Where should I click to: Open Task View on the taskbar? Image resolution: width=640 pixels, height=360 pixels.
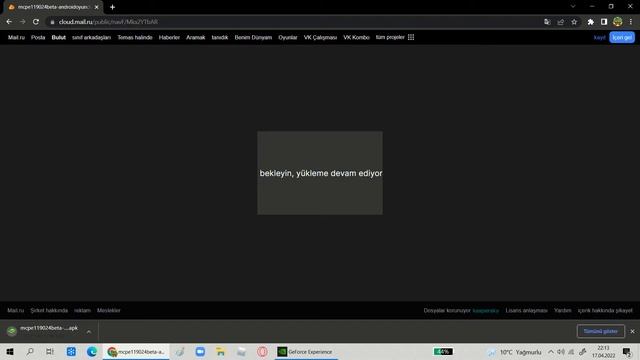tap(50, 351)
